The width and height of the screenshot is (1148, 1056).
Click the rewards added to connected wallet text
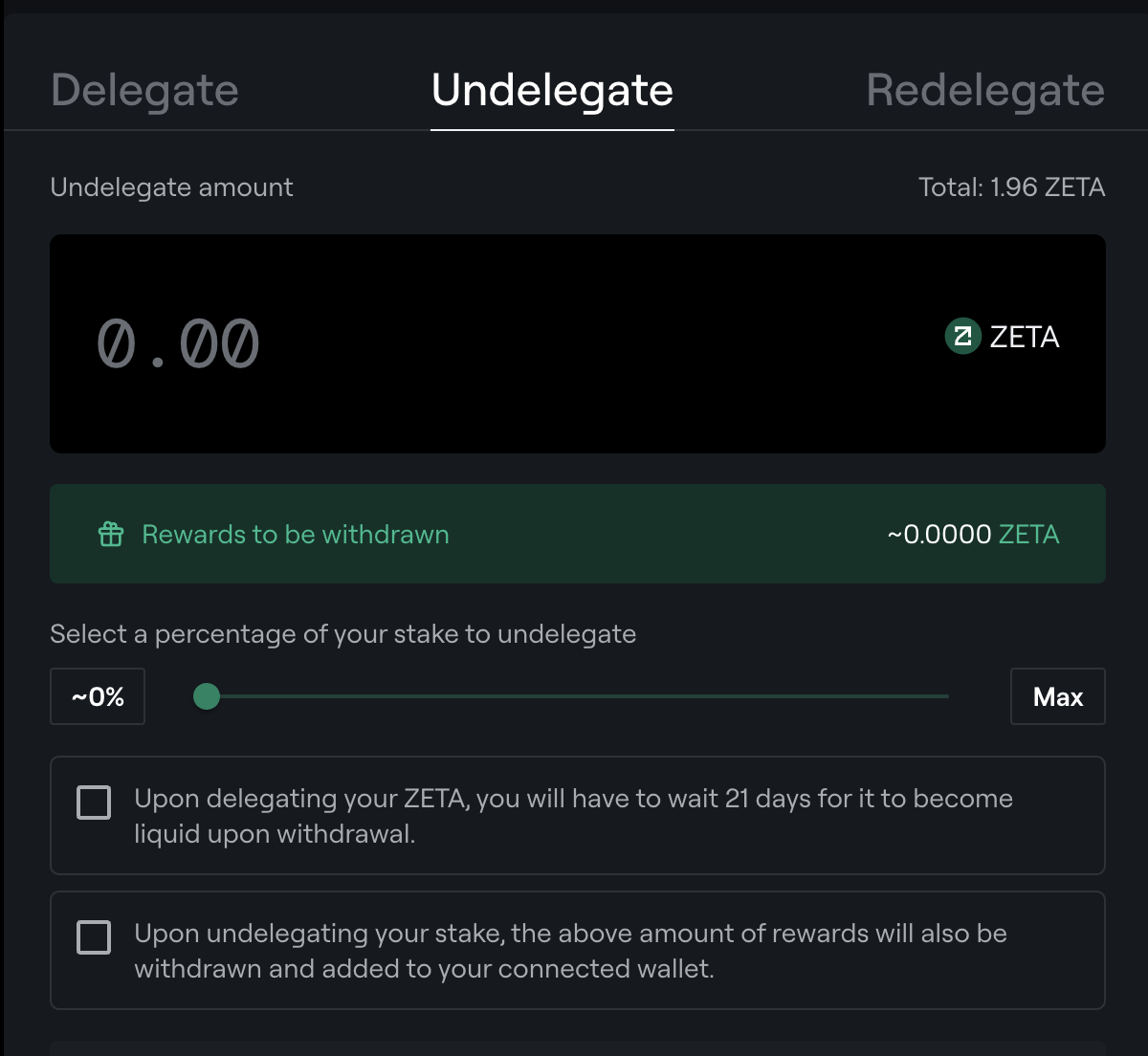pos(570,951)
